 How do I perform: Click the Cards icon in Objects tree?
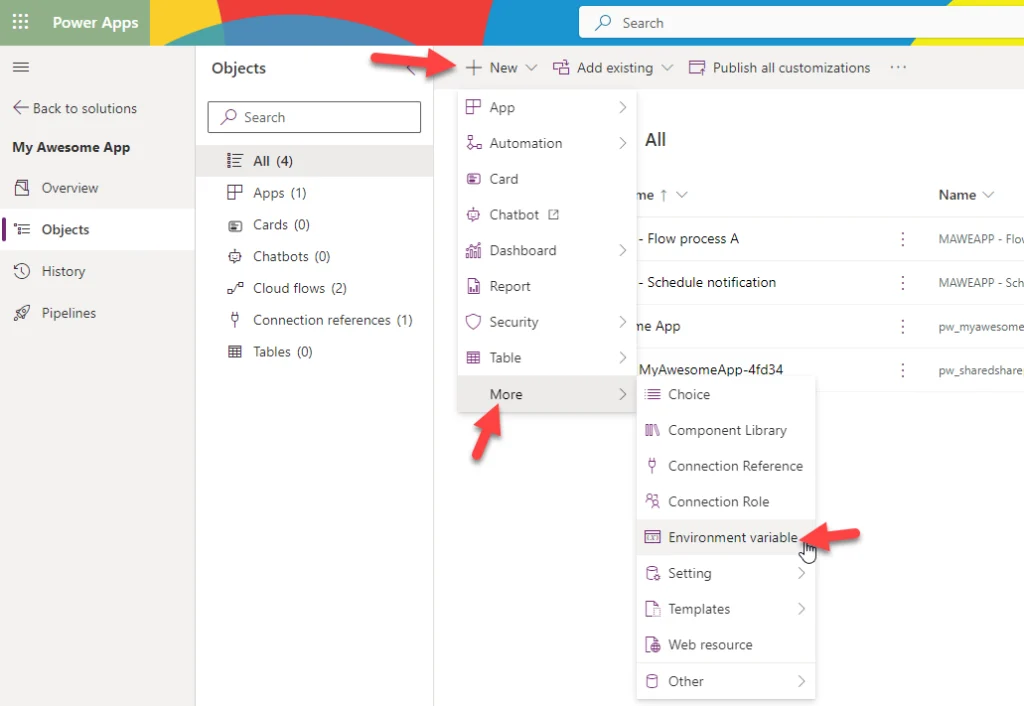(234, 225)
